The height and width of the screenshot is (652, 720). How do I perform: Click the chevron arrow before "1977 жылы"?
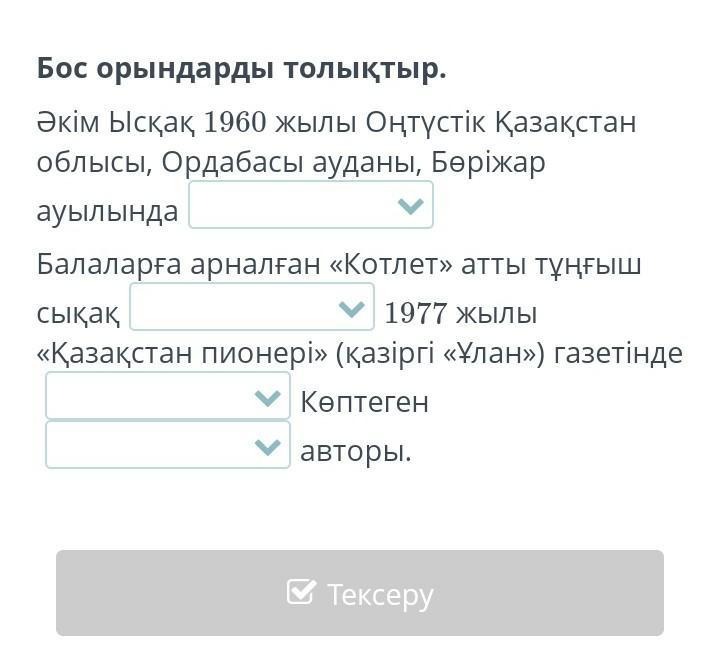click(351, 308)
